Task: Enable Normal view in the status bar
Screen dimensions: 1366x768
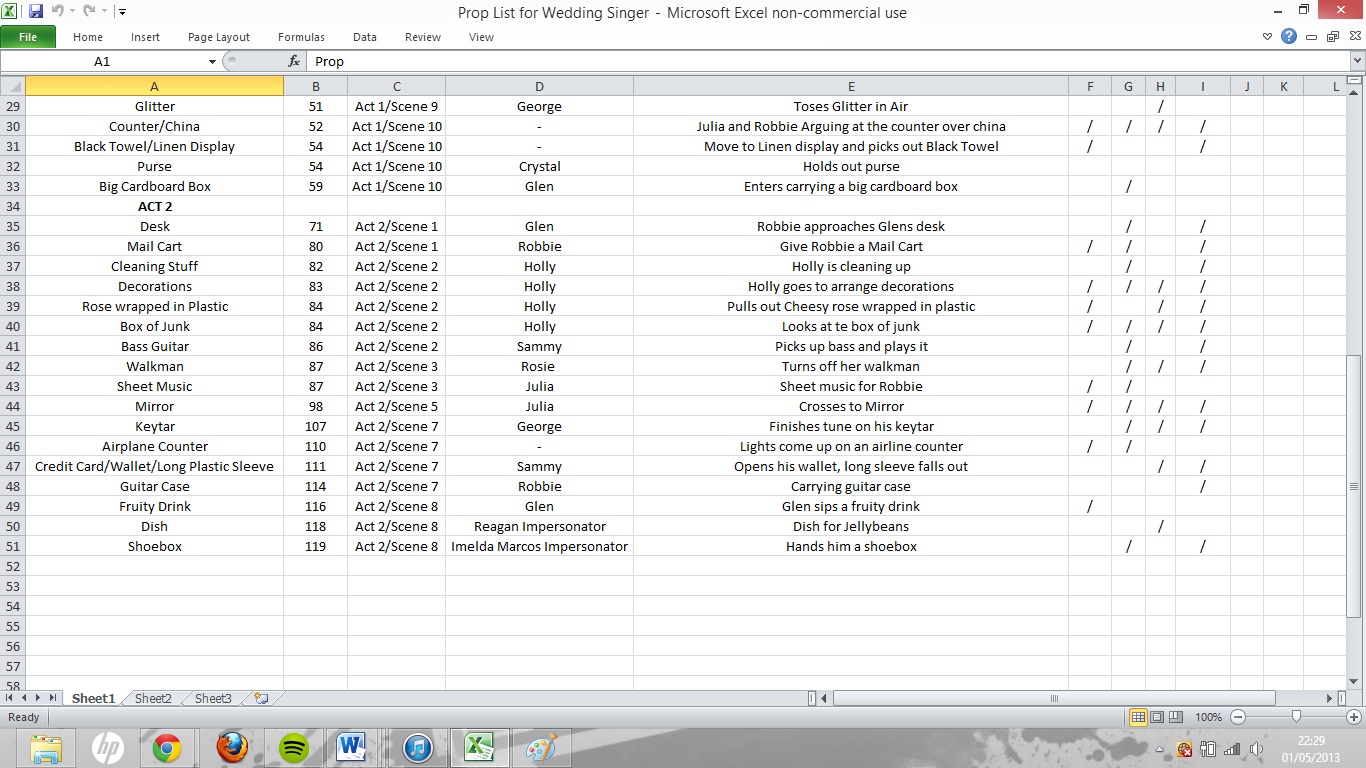Action: tap(1138, 717)
